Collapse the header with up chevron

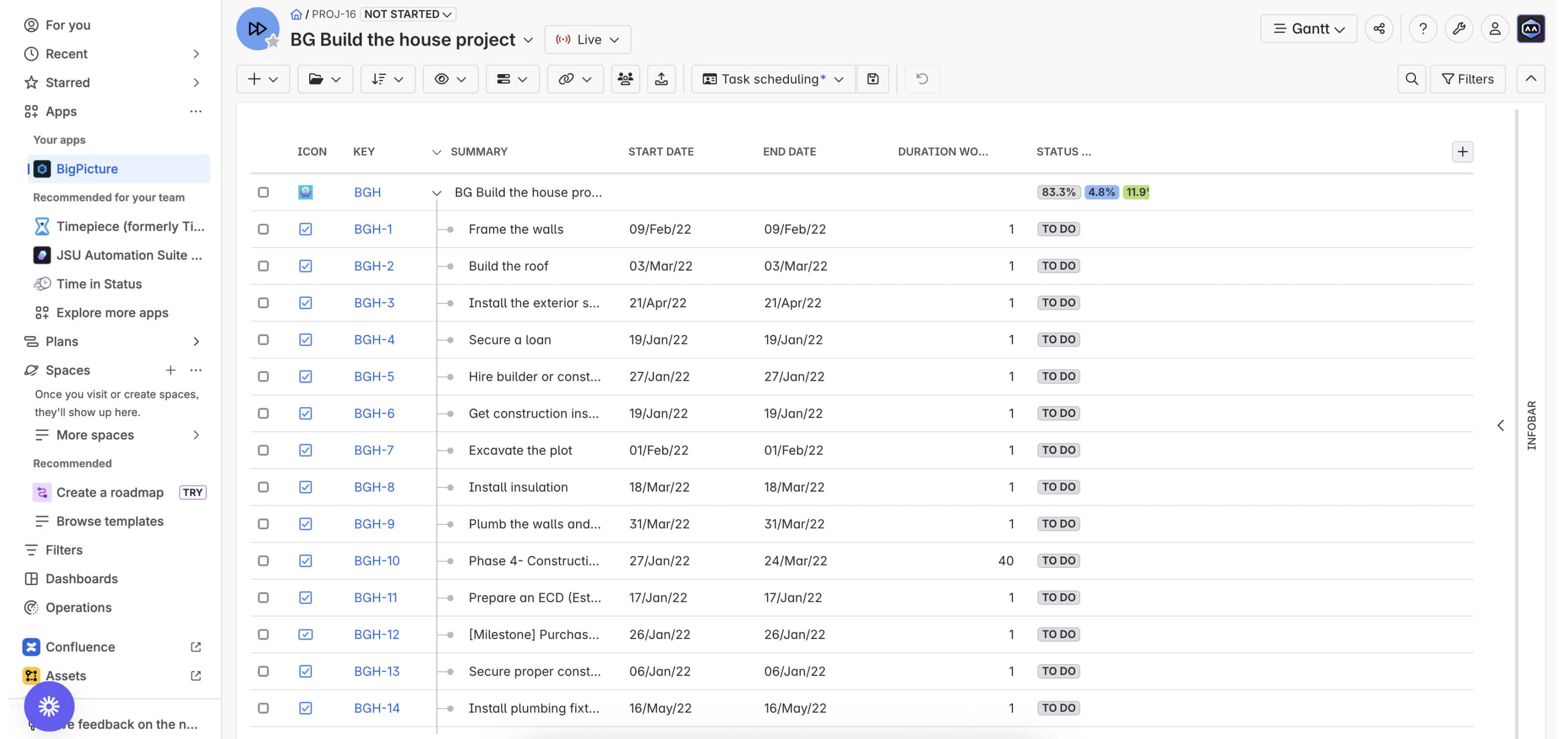click(x=1530, y=79)
